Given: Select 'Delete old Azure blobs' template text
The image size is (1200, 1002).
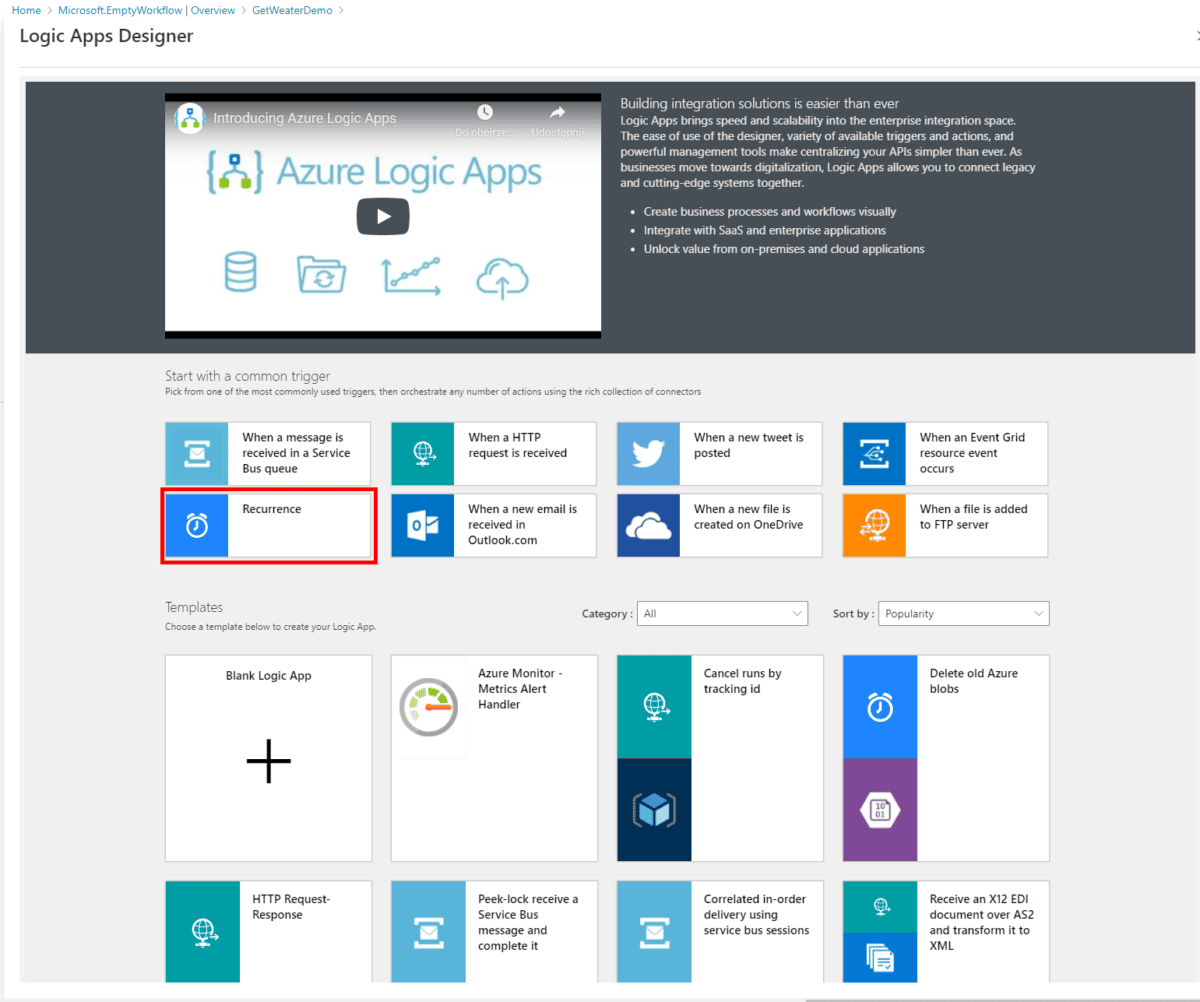Looking at the screenshot, I should pos(974,681).
